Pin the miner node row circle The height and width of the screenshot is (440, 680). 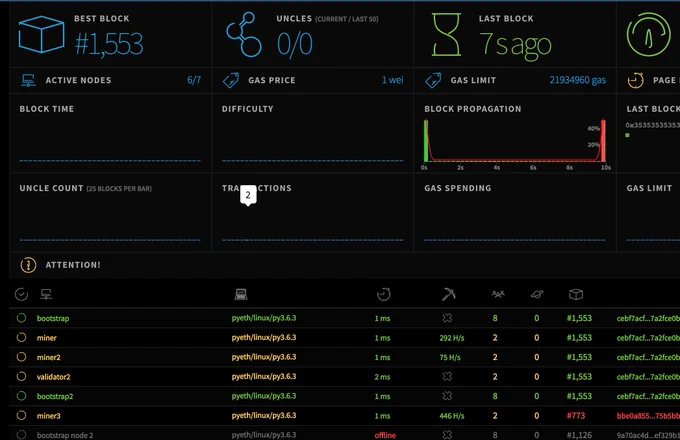(x=21, y=337)
